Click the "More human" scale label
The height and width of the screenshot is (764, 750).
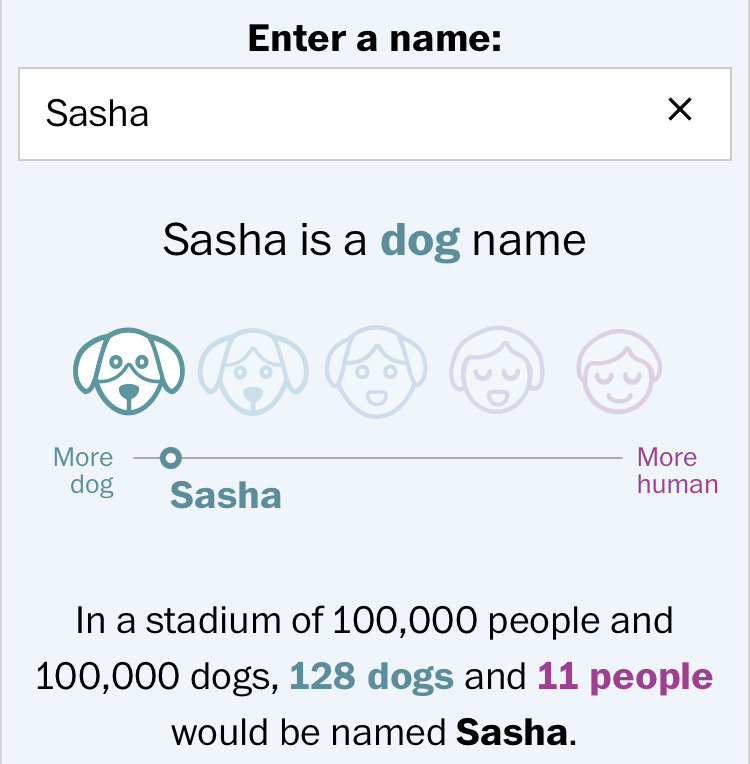pos(677,471)
